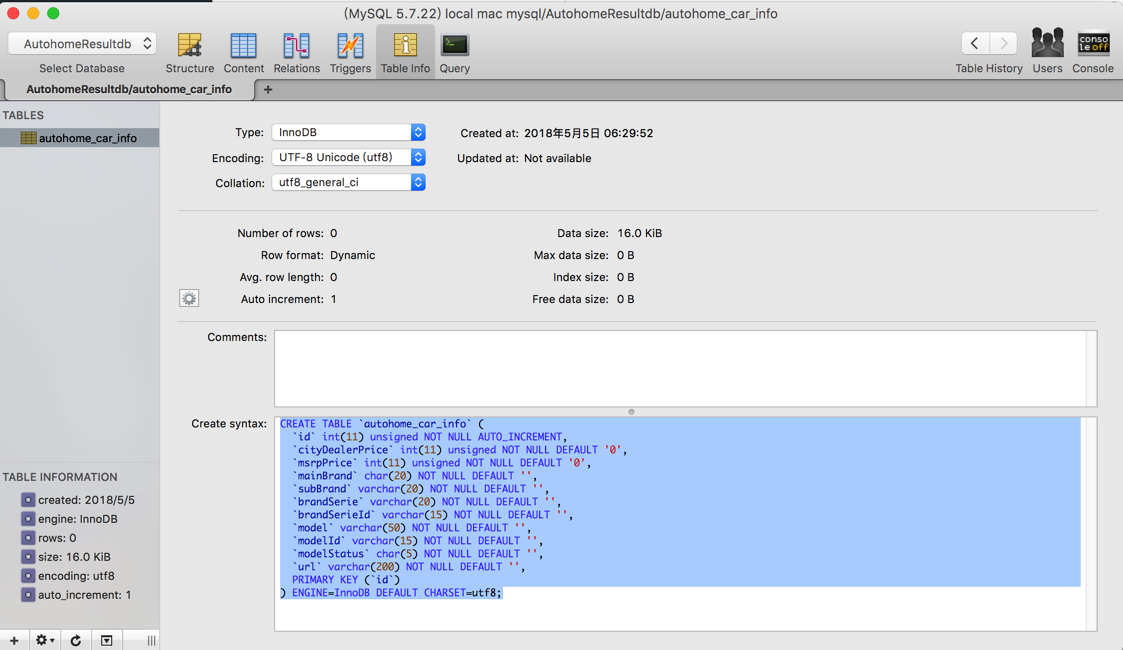This screenshot has width=1123, height=650.
Task: Add a new connection tab
Action: tap(268, 89)
